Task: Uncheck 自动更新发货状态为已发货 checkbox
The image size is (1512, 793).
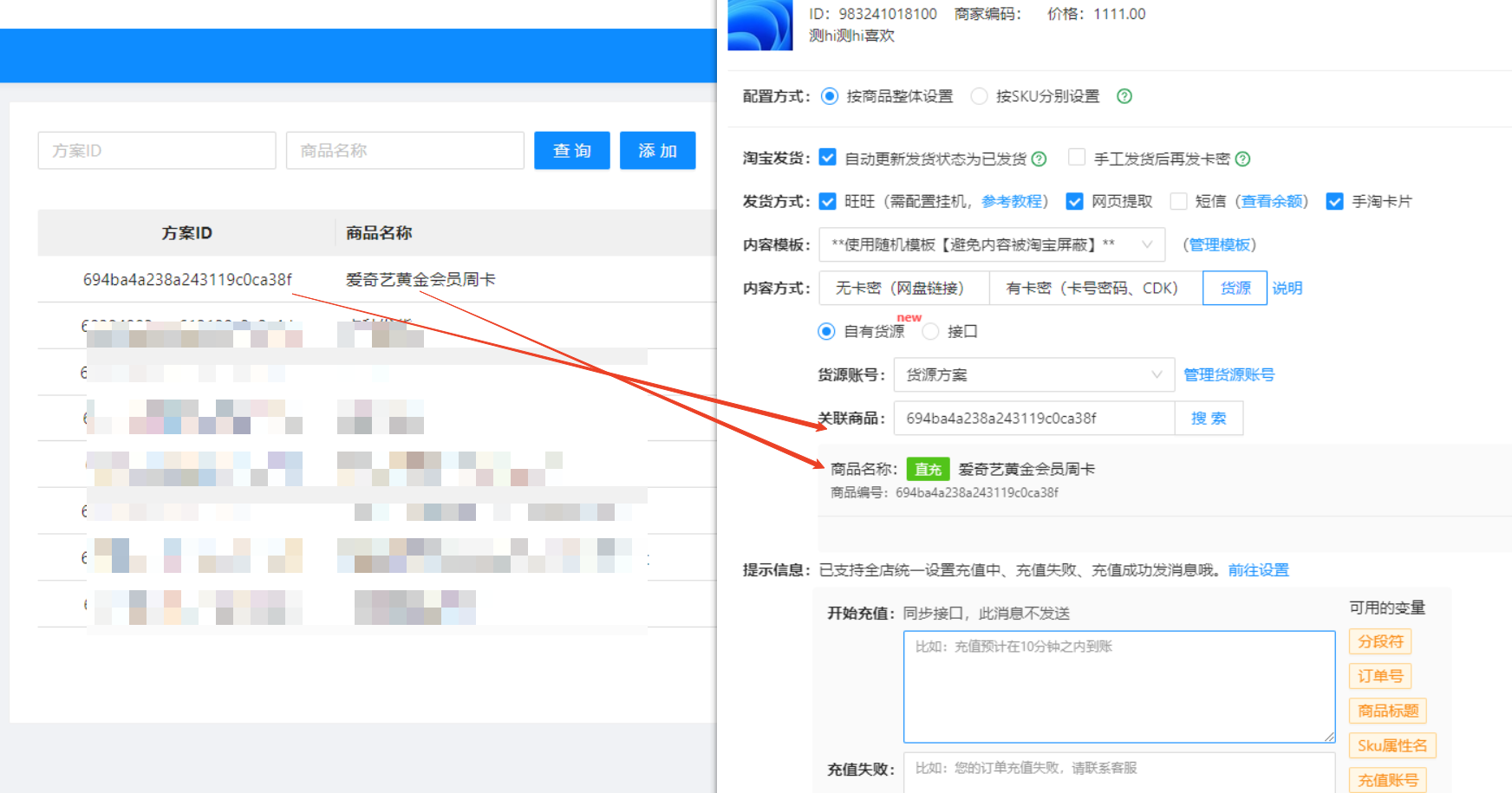Action: point(827,158)
